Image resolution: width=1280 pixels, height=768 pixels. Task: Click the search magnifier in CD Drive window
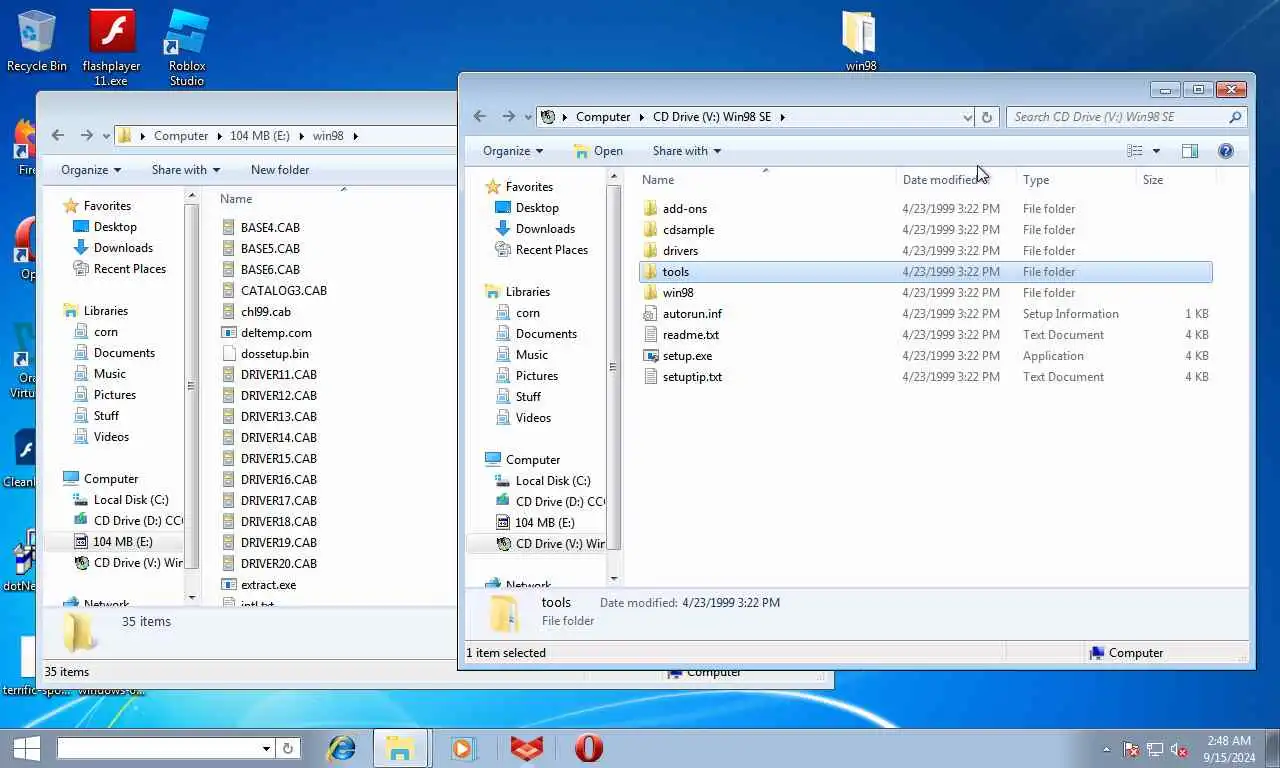pos(1235,117)
